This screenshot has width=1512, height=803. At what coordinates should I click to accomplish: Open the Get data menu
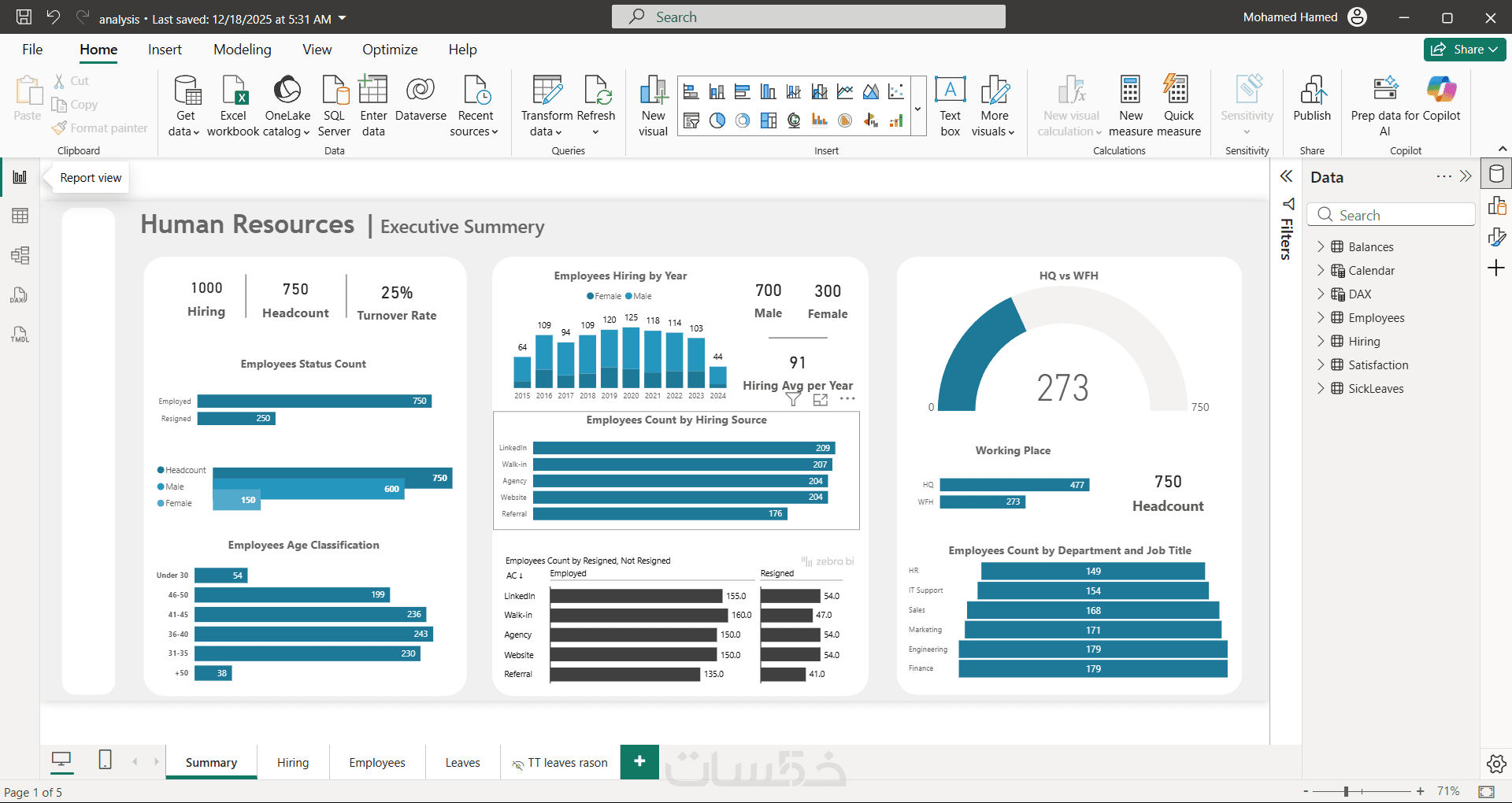(x=185, y=106)
